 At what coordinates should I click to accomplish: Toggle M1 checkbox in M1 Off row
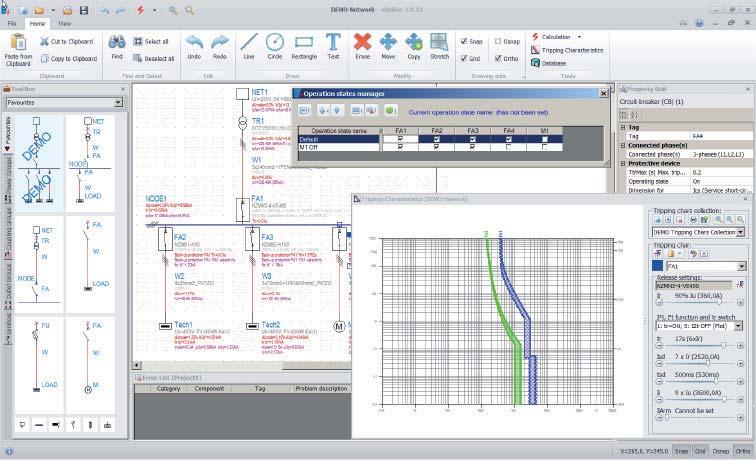544,147
